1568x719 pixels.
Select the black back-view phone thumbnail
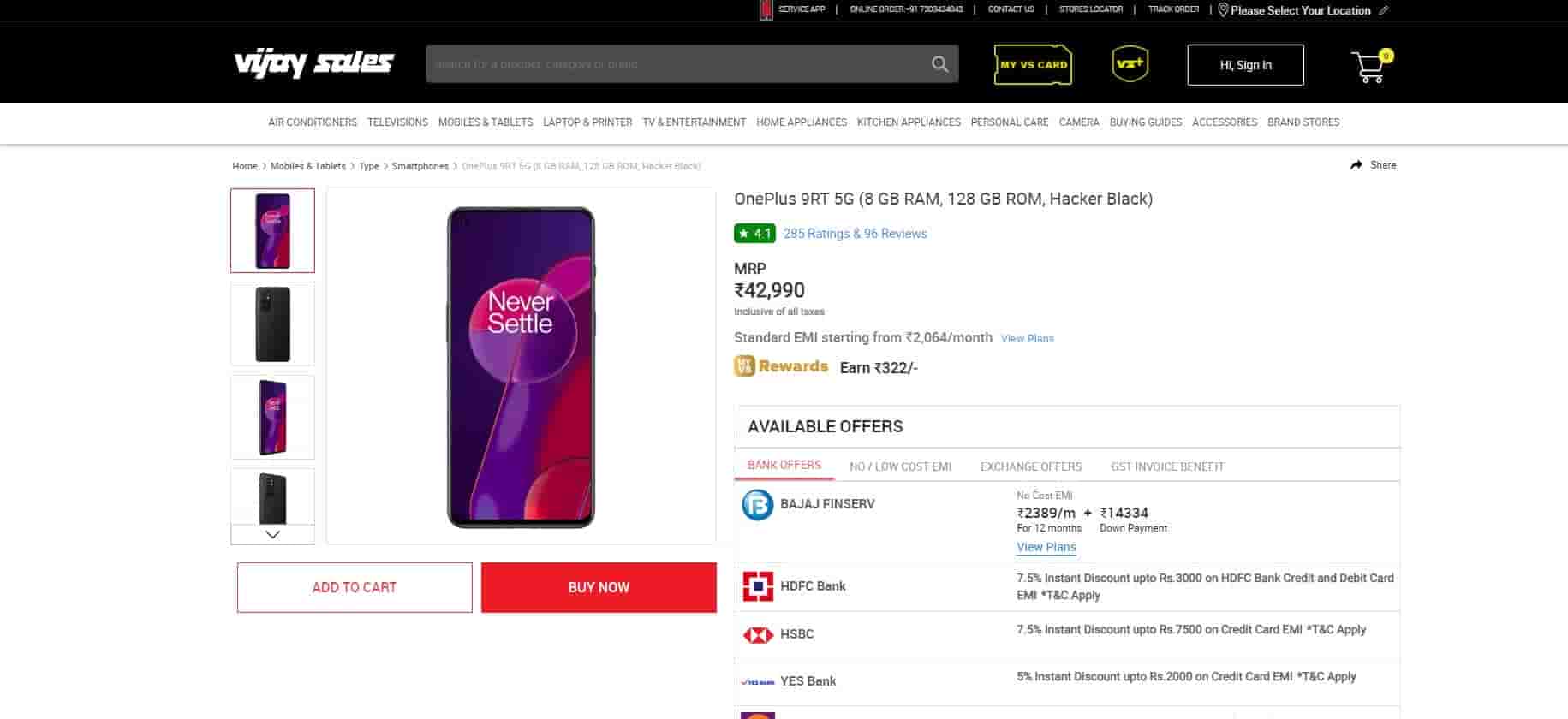click(272, 324)
